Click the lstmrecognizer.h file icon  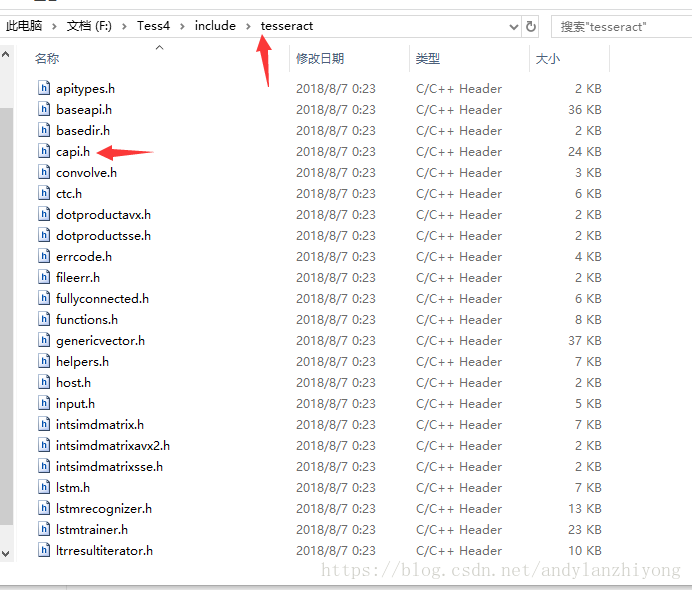(44, 508)
